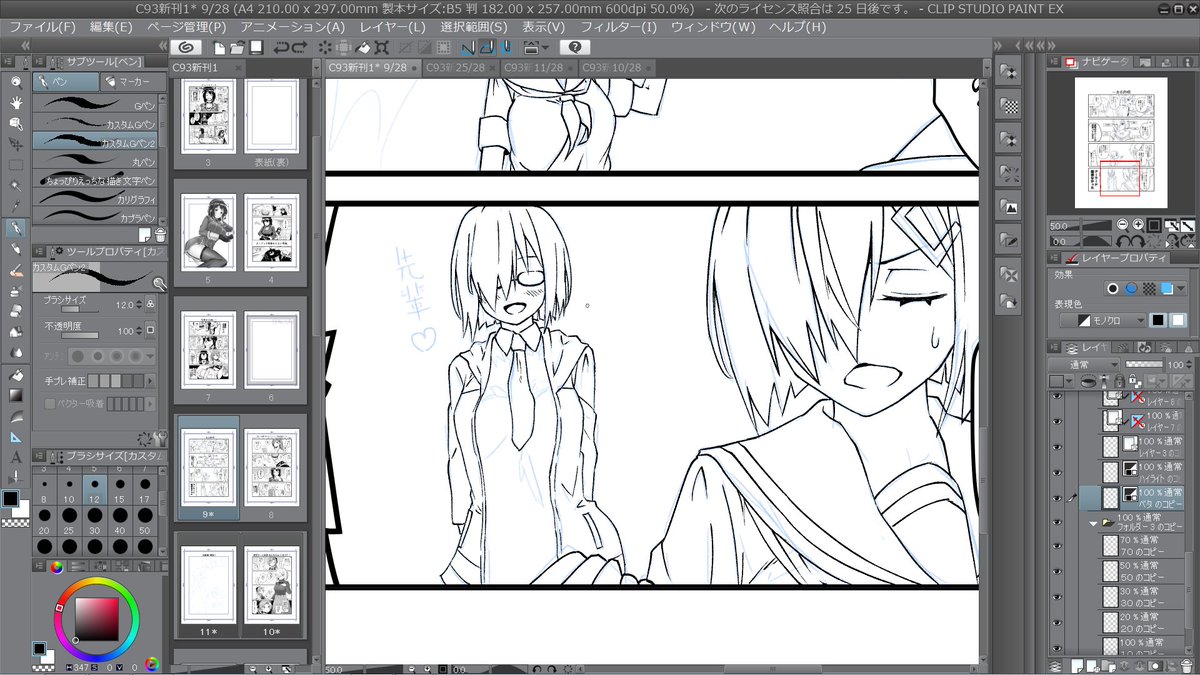Open the material folder with checkerboard icon
1200x675 pixels.
coord(1010,104)
